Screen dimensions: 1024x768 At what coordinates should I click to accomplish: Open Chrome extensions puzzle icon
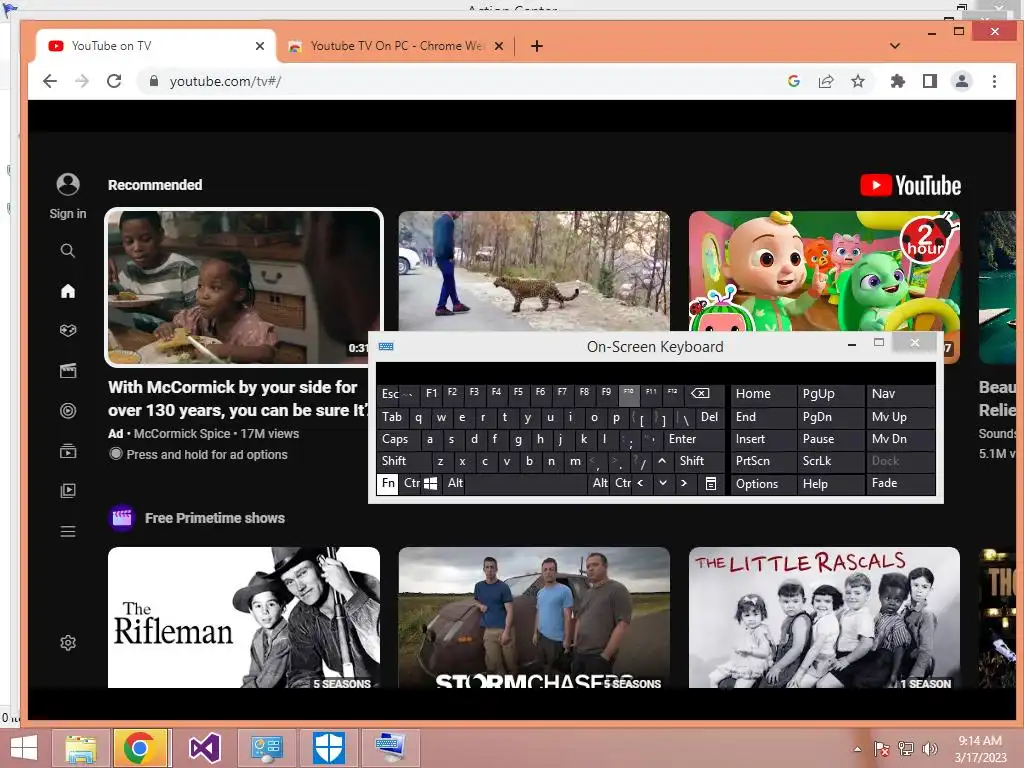(898, 81)
